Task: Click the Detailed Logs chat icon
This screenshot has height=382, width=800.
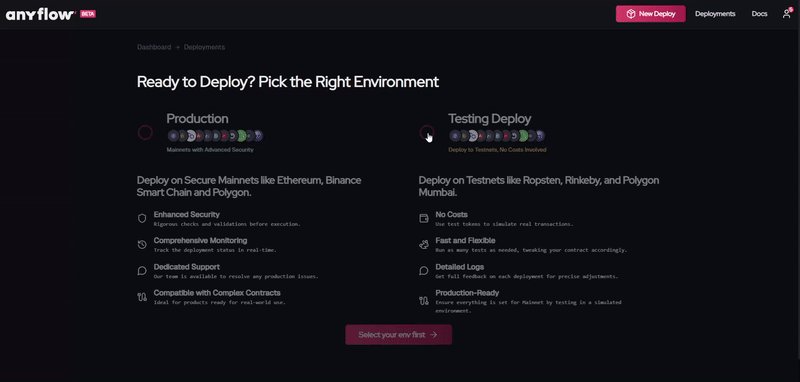Action: tap(424, 271)
